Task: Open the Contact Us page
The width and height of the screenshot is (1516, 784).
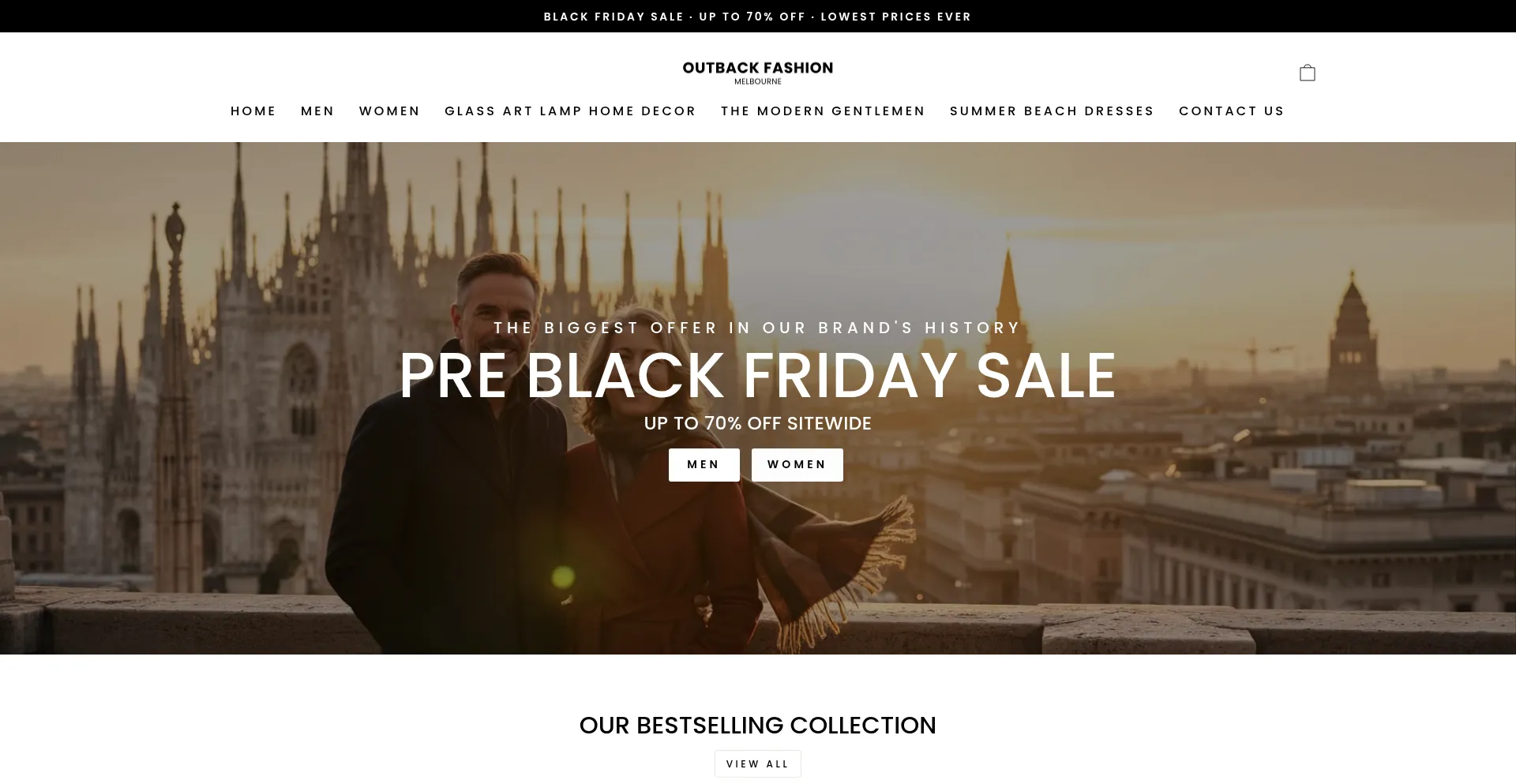Action: [1232, 111]
